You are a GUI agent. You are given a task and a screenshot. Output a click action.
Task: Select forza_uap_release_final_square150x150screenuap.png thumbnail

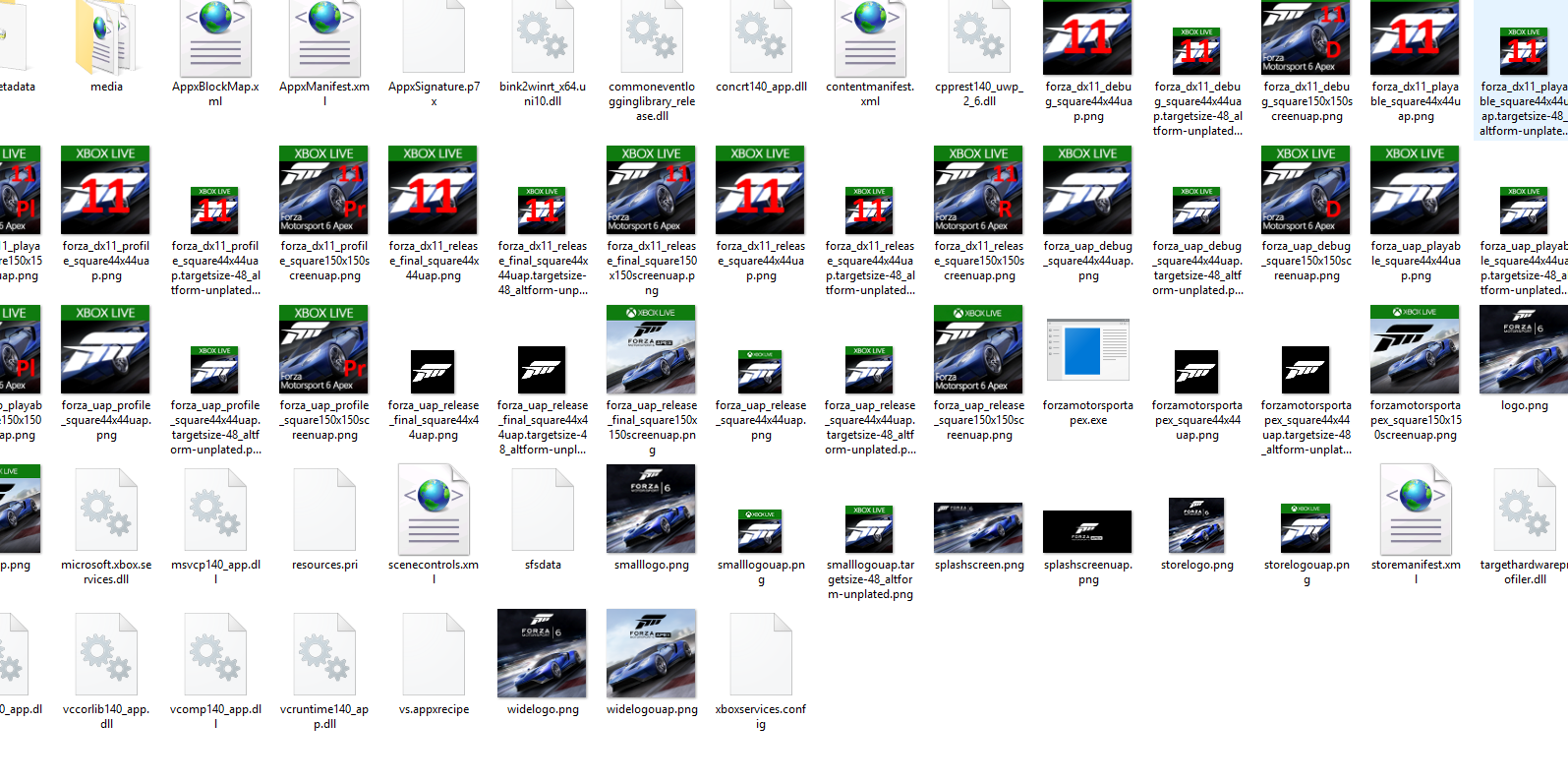(x=652, y=350)
